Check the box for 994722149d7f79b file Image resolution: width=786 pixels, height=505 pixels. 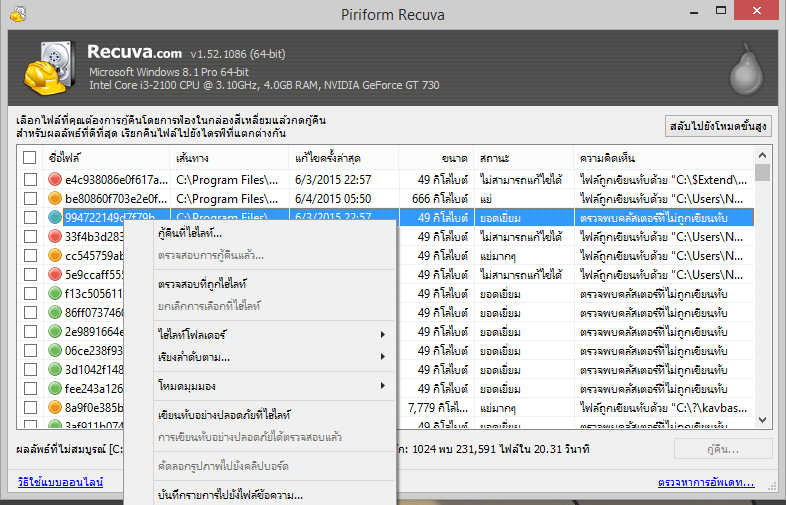click(31, 218)
